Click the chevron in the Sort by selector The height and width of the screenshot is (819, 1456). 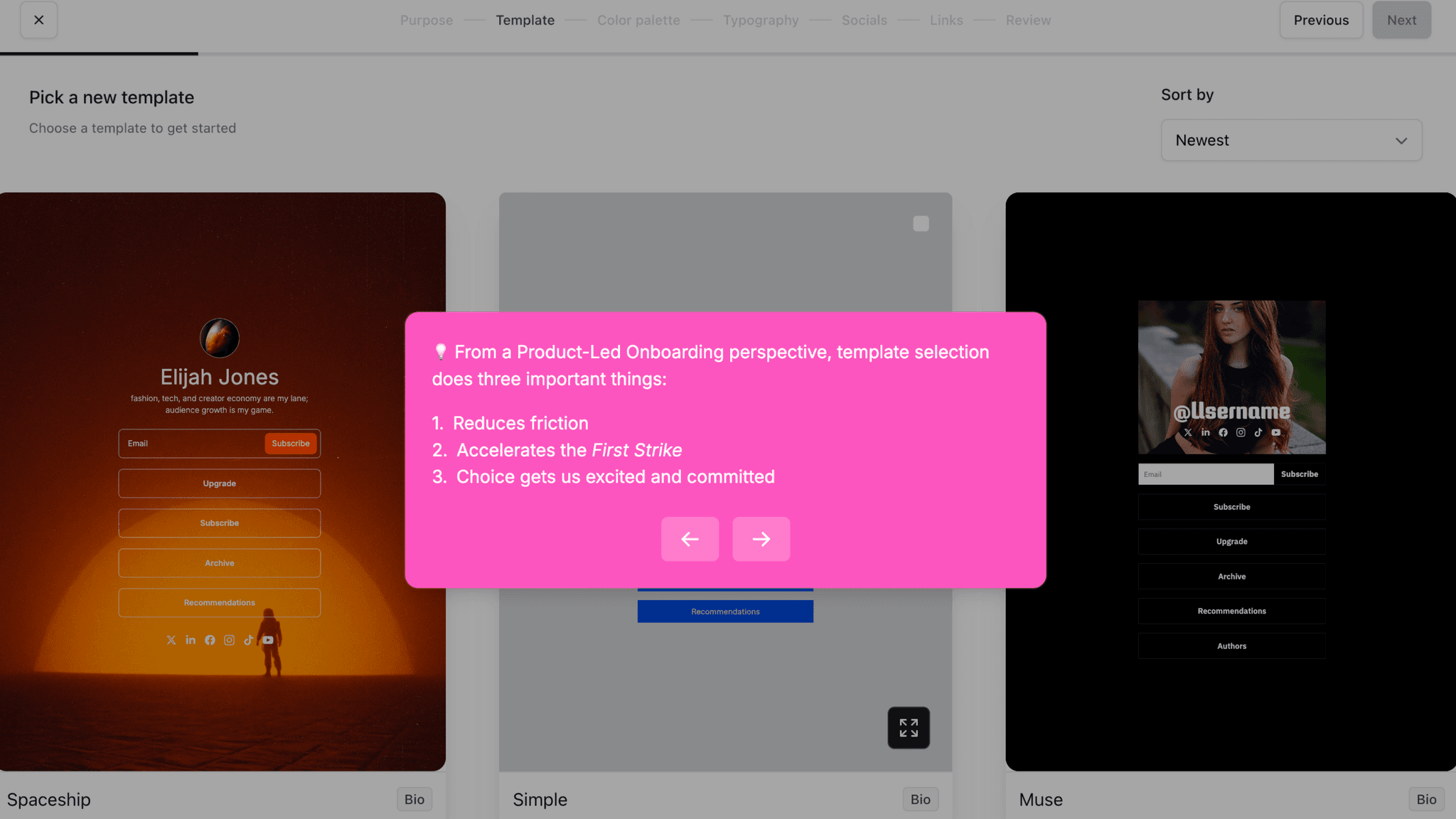coord(1401,140)
